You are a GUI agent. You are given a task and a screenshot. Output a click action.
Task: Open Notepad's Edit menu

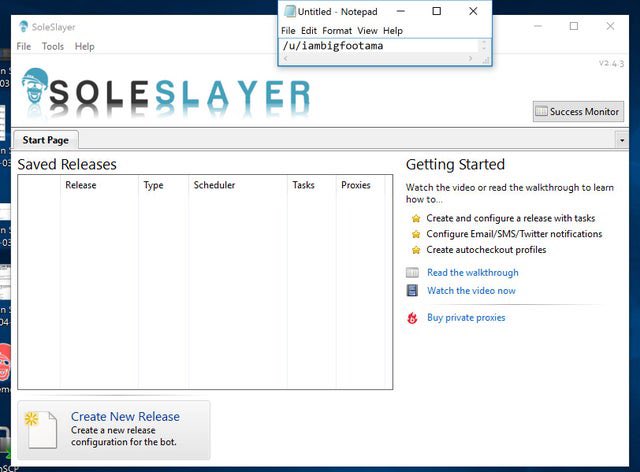(309, 31)
